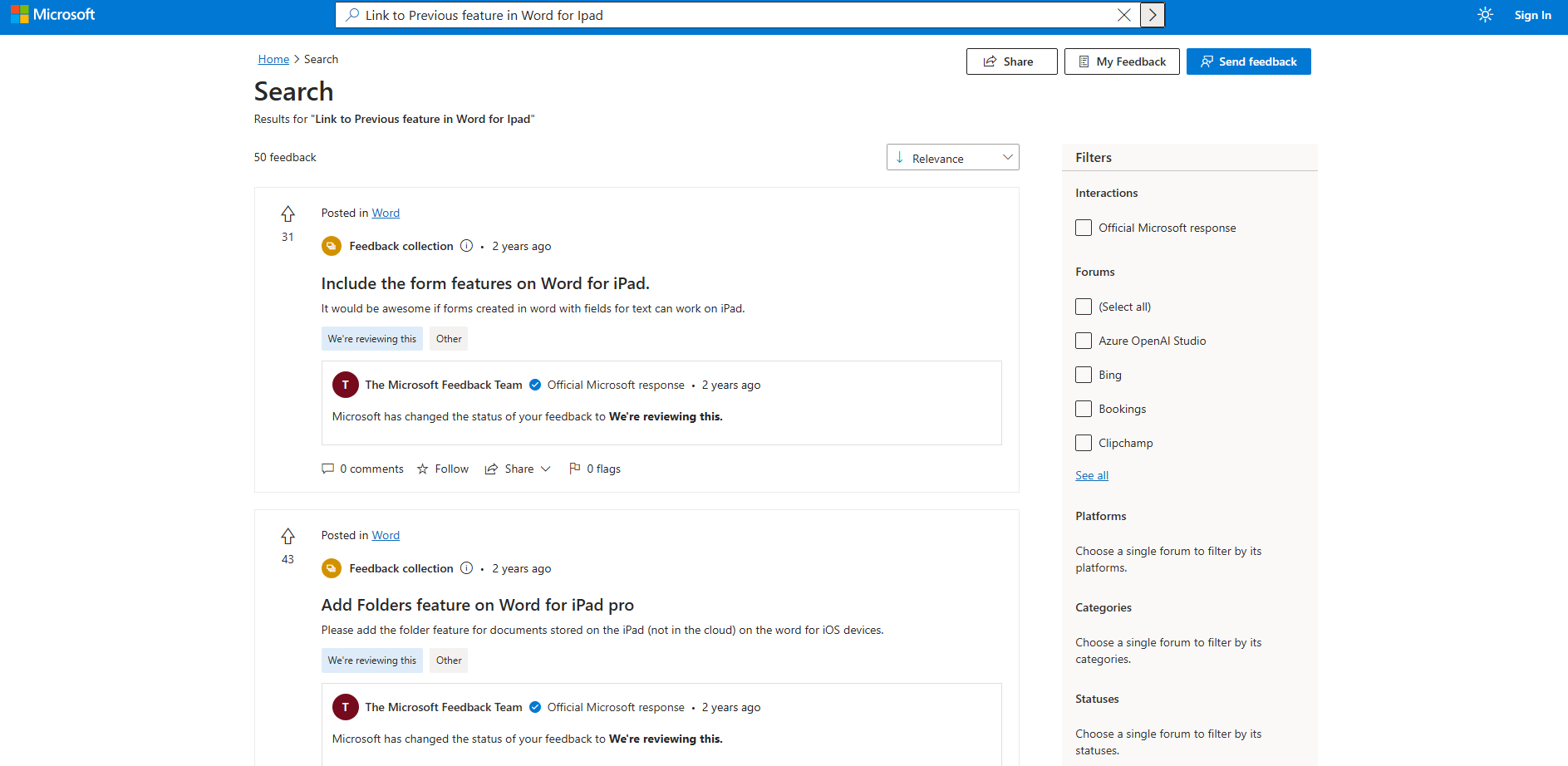Click Sign In
This screenshot has width=1568, height=766.
[x=1532, y=15]
